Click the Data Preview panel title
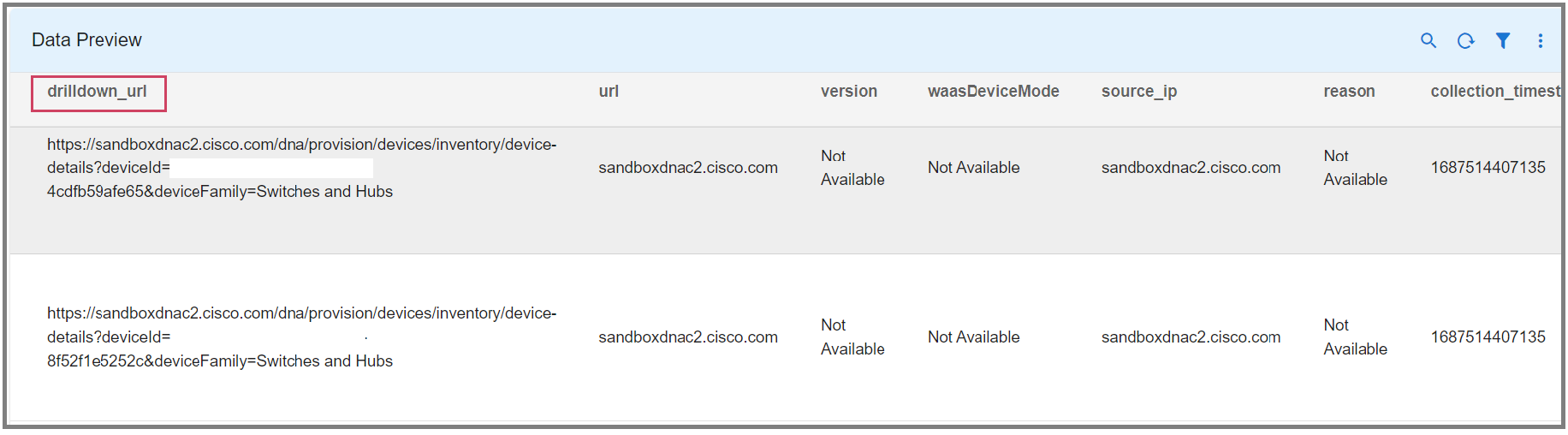The height and width of the screenshot is (435, 1568). click(86, 40)
